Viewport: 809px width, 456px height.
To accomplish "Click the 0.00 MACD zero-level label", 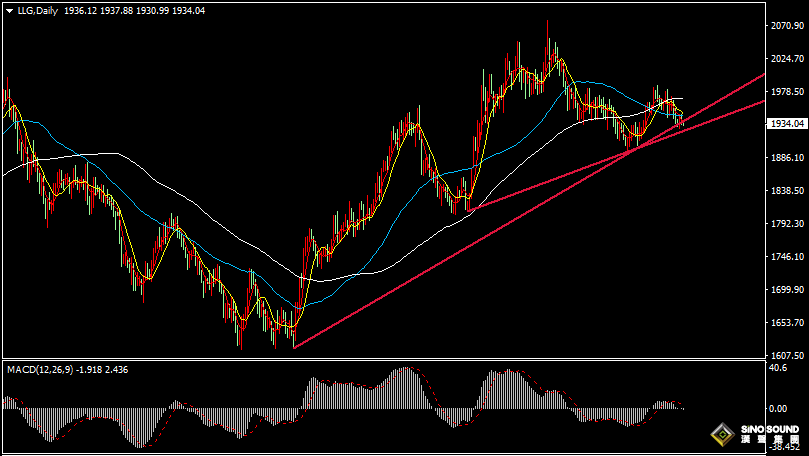I will tap(778, 409).
